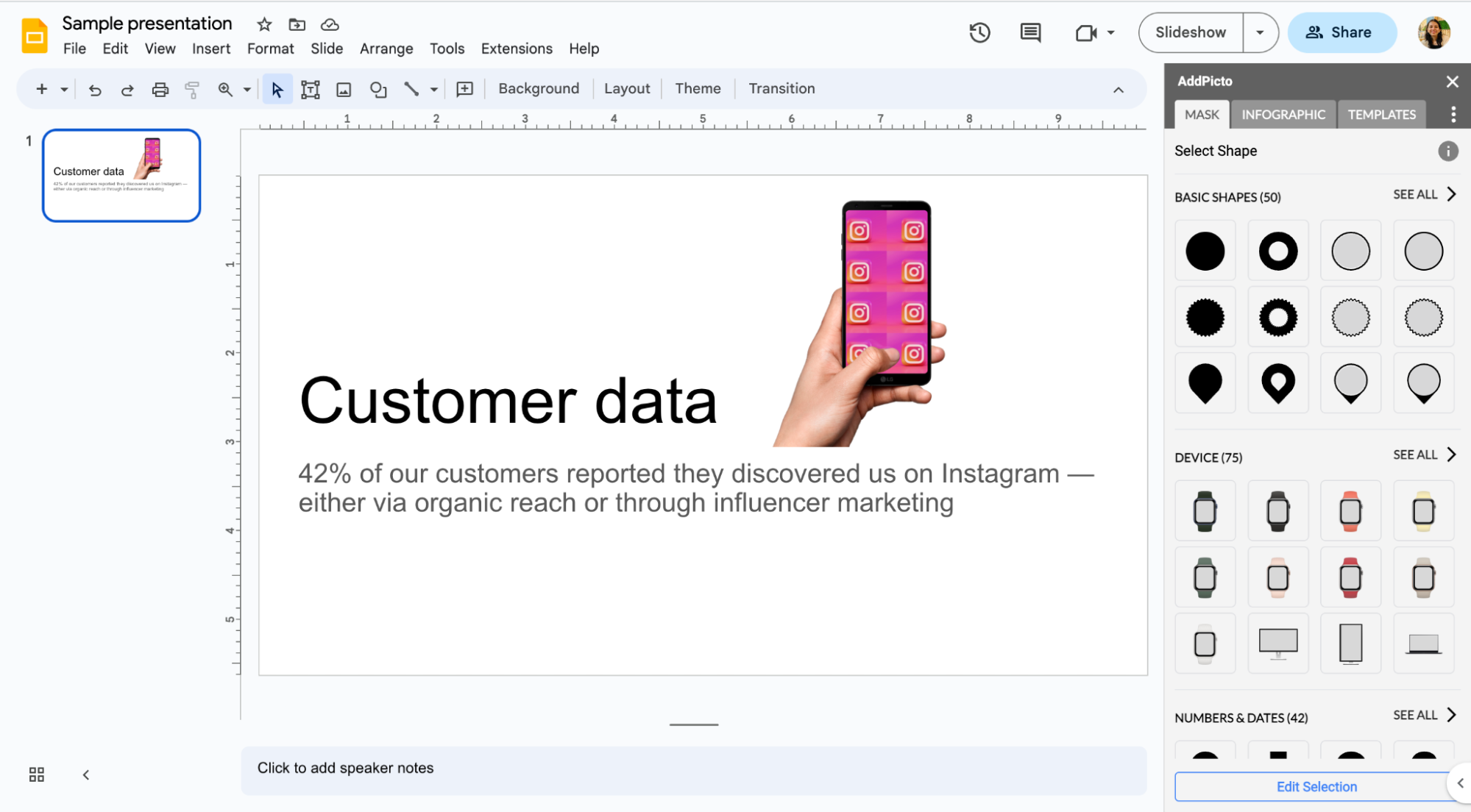
Task: Select the red-band smartwatch shape
Action: tap(1351, 577)
